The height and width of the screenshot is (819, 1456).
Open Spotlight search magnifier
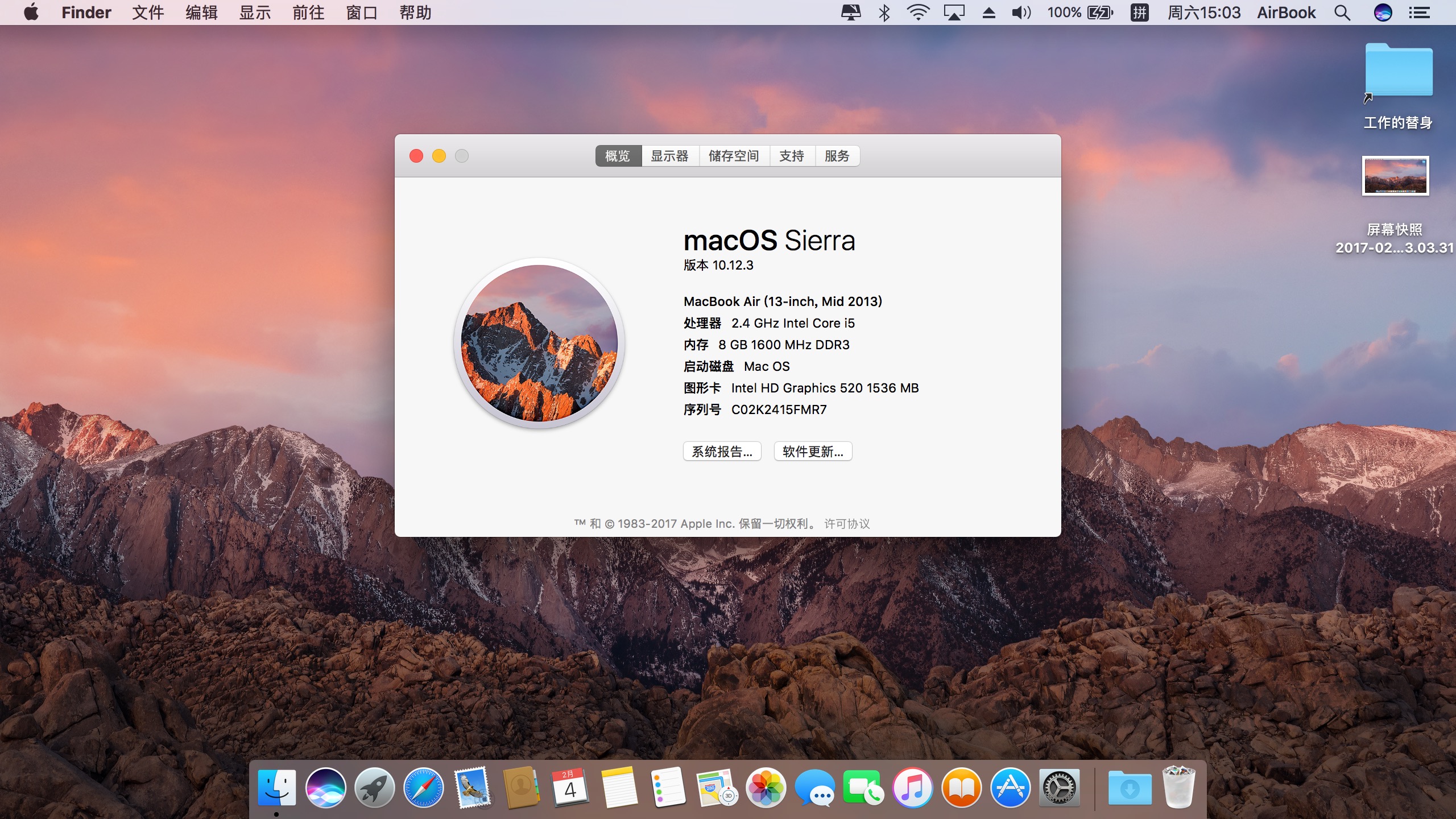1342,13
